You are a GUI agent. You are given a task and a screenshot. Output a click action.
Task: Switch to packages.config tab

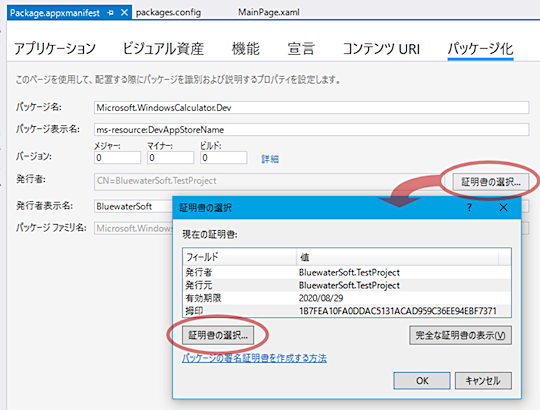pos(168,12)
